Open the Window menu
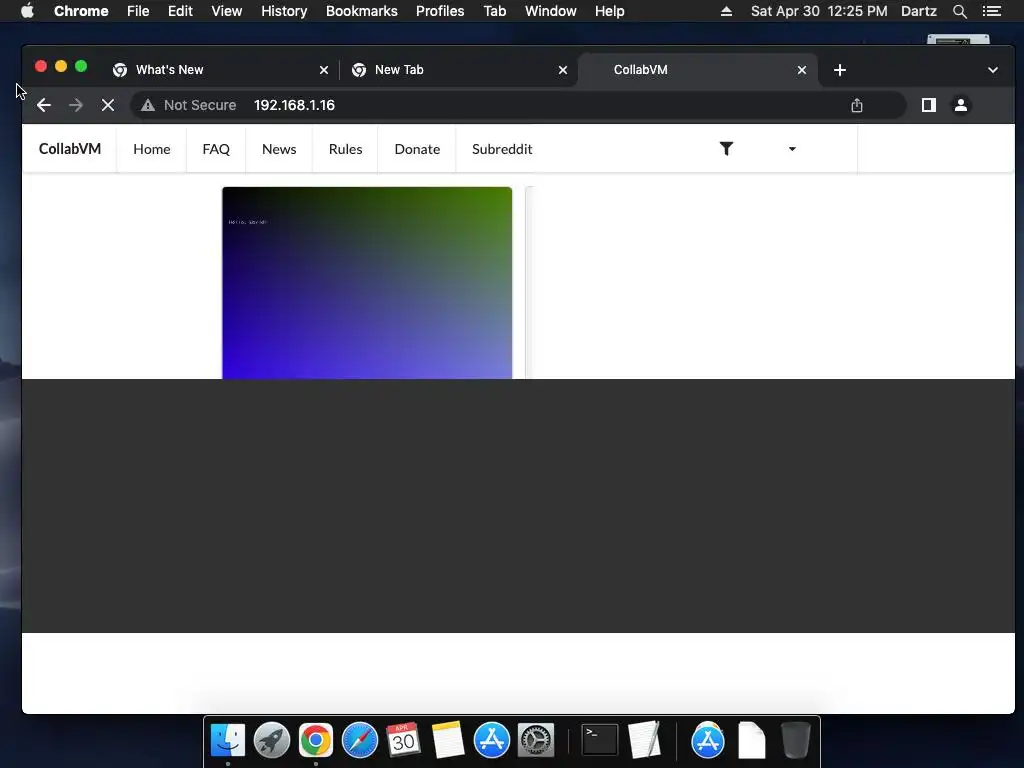 (x=551, y=11)
